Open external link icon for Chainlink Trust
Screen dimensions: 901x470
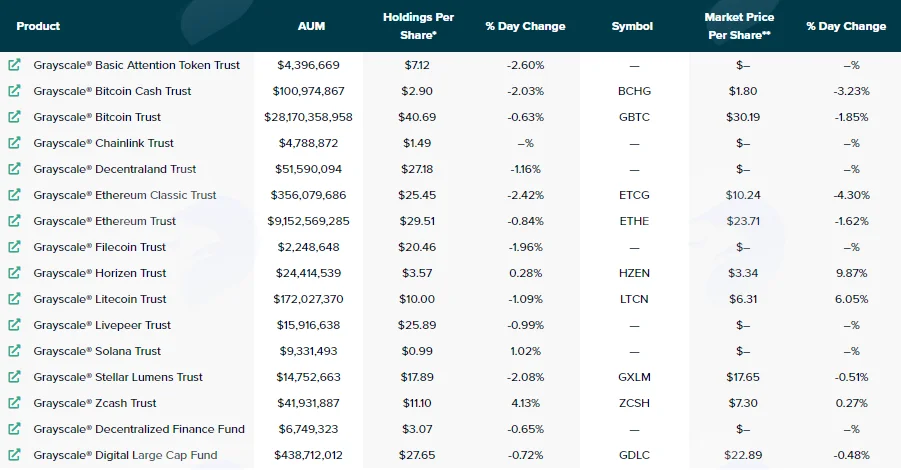(x=14, y=142)
